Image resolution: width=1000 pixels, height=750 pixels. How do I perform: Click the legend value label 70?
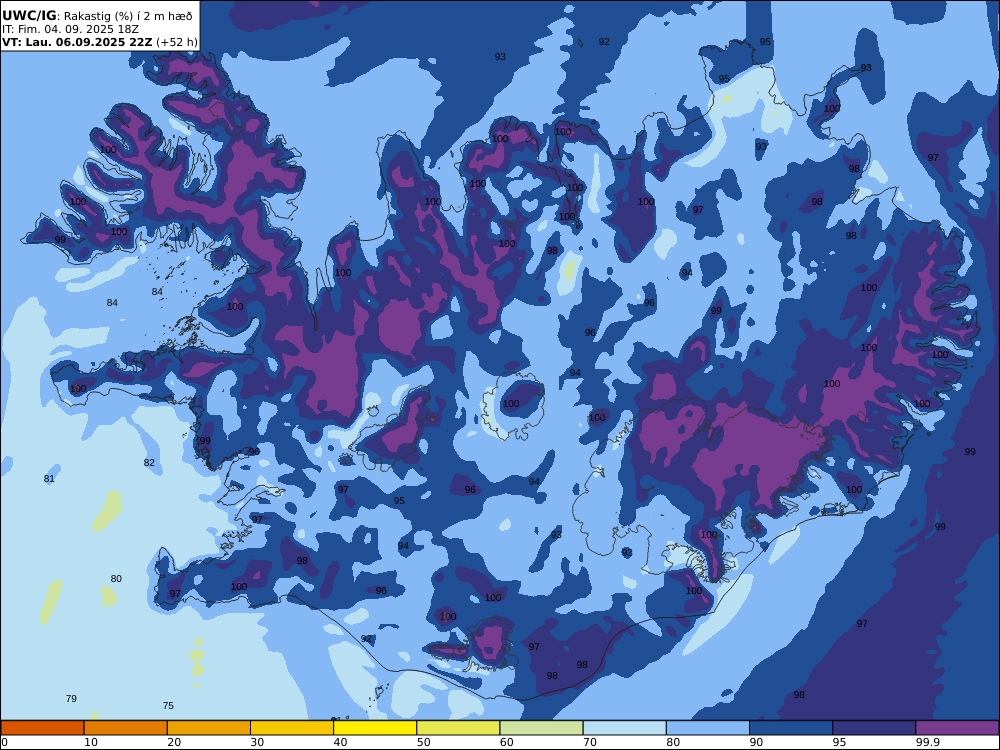coord(590,742)
